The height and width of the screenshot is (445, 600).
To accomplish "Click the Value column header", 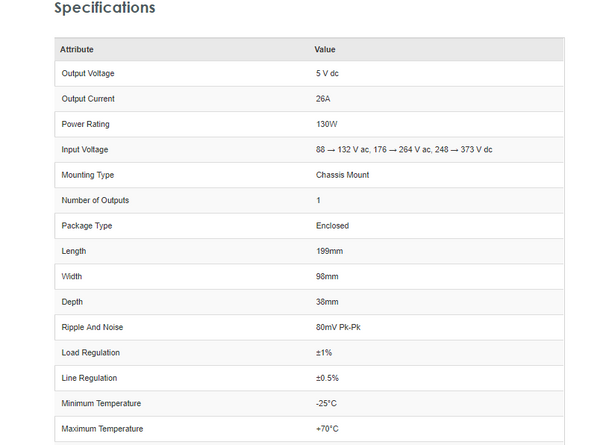I will pyautogui.click(x=325, y=49).
